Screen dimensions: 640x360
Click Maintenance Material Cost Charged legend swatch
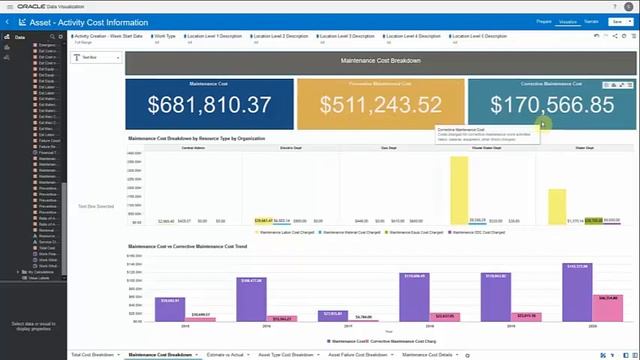pyautogui.click(x=320, y=232)
